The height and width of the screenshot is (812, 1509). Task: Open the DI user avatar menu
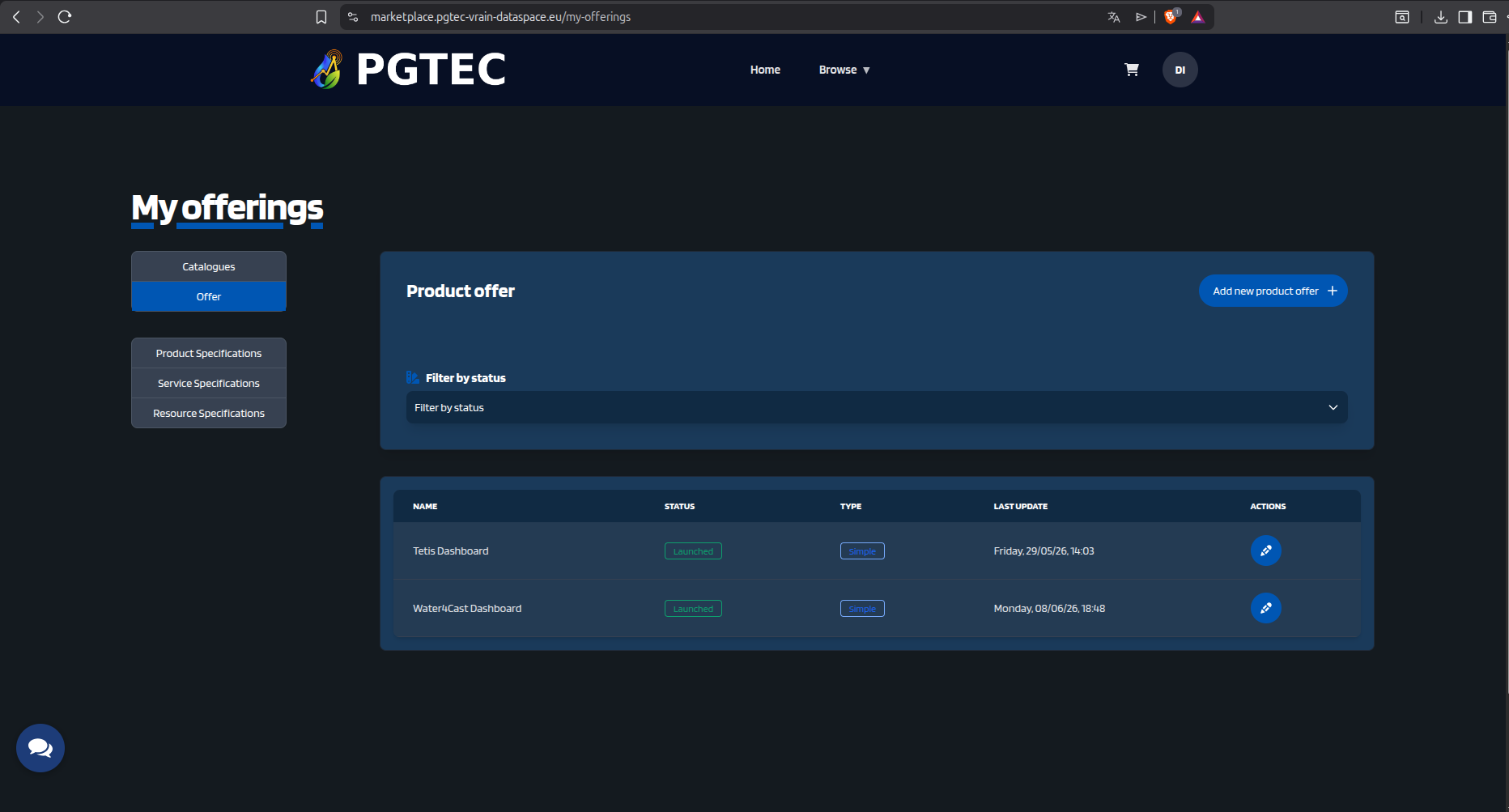click(1180, 70)
